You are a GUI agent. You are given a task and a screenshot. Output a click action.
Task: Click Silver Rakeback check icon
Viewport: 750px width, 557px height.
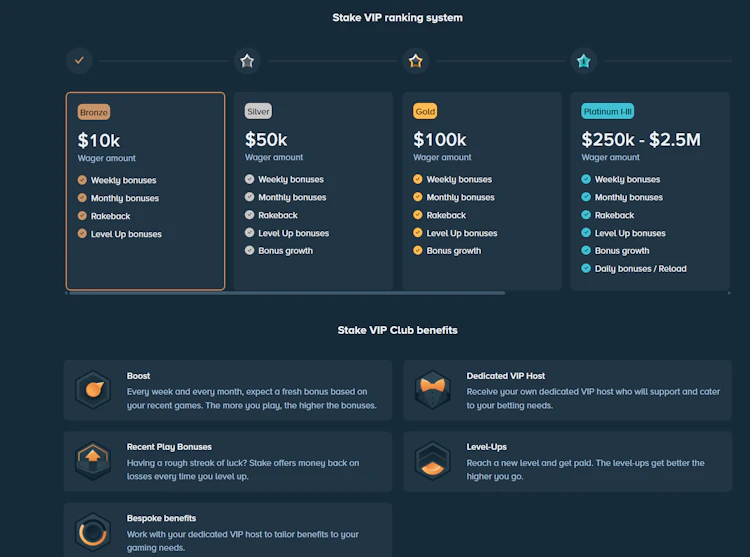pos(250,215)
